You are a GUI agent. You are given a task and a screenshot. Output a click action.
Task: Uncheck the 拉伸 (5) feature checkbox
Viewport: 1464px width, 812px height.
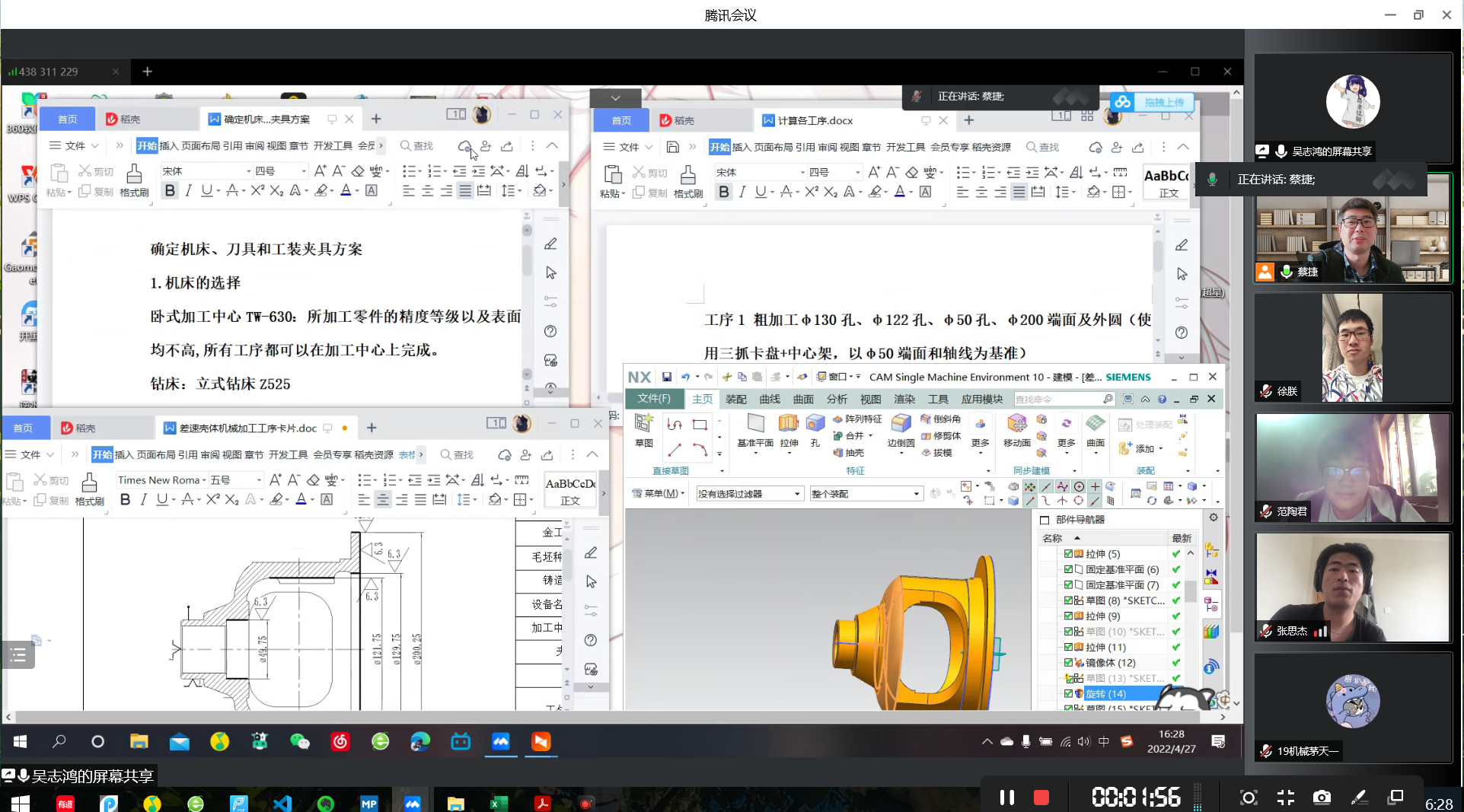[1068, 554]
